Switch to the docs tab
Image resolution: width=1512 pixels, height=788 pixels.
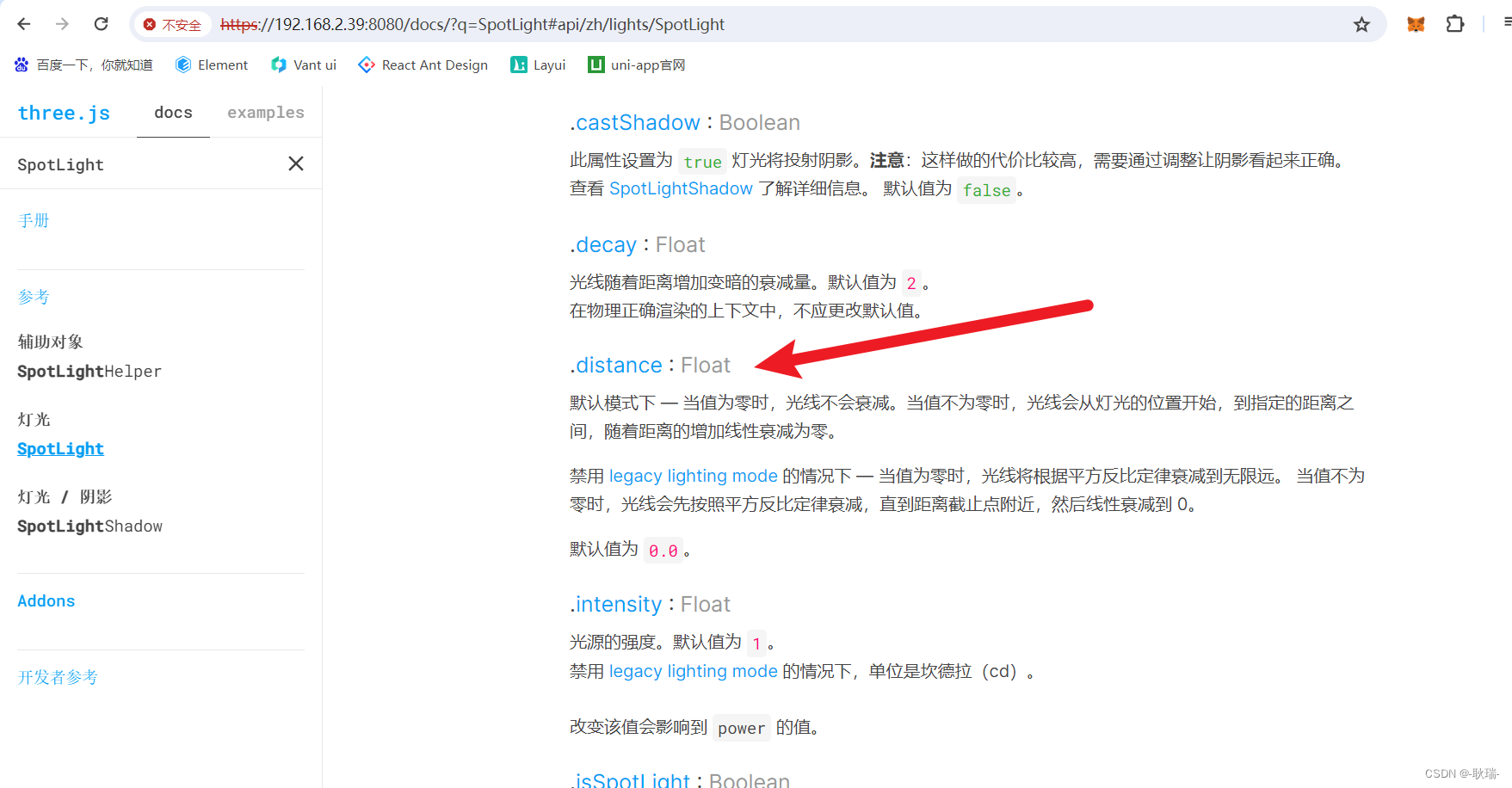point(173,113)
